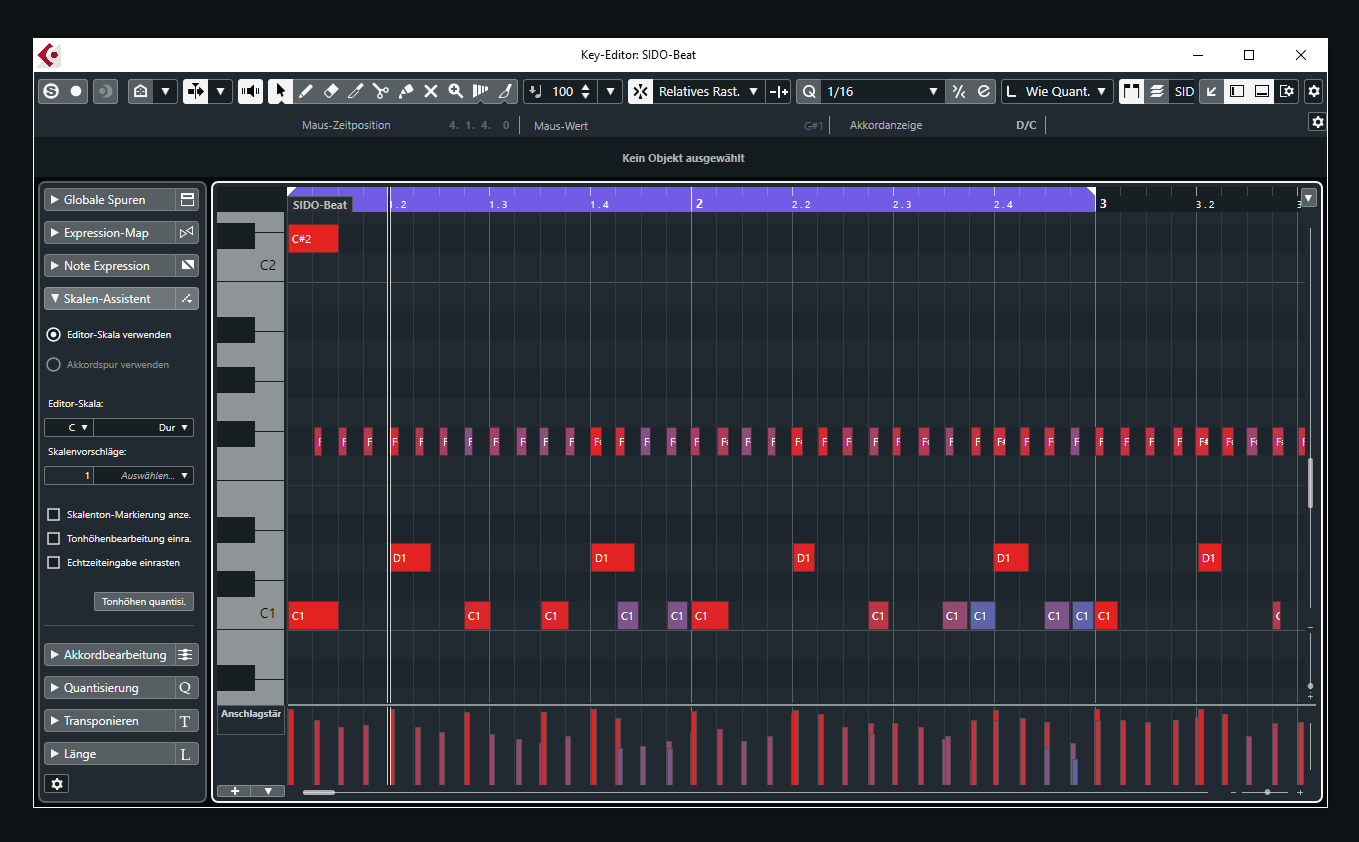Choose the Zoom magnifier tool
This screenshot has width=1359, height=842.
click(456, 91)
